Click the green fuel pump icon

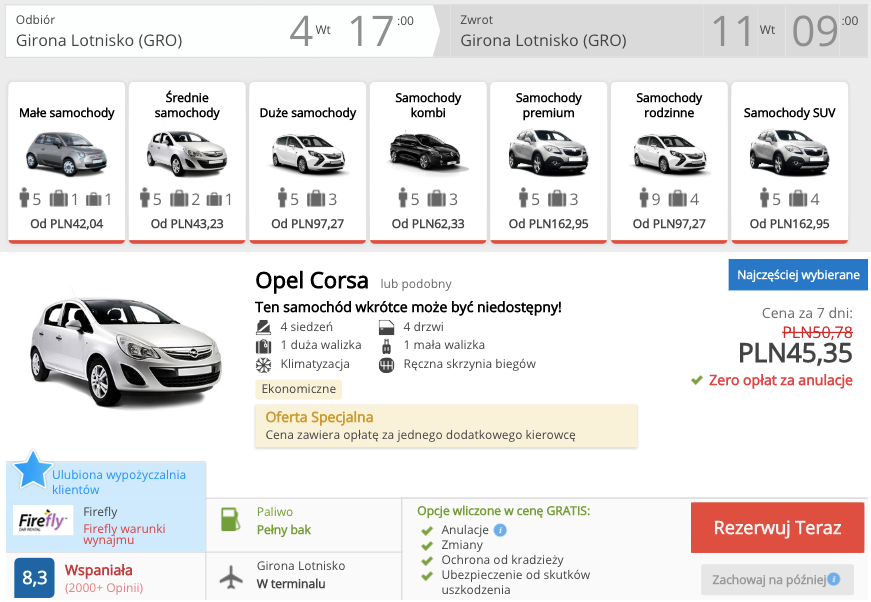coord(231,520)
